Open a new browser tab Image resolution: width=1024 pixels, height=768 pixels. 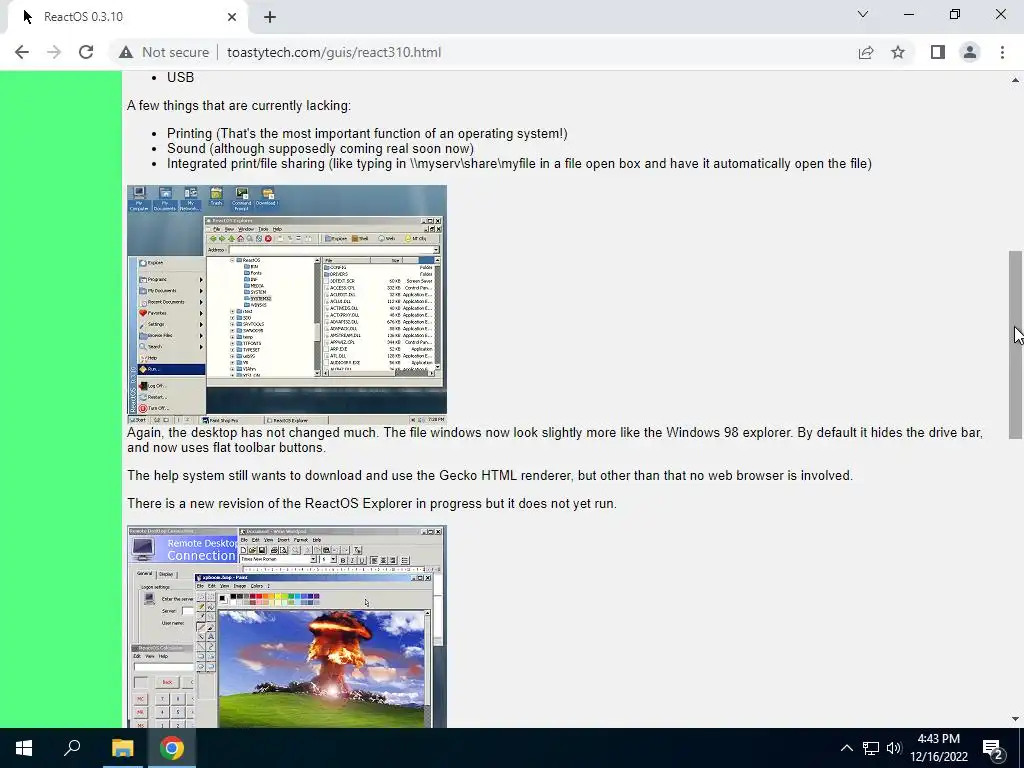pos(270,17)
